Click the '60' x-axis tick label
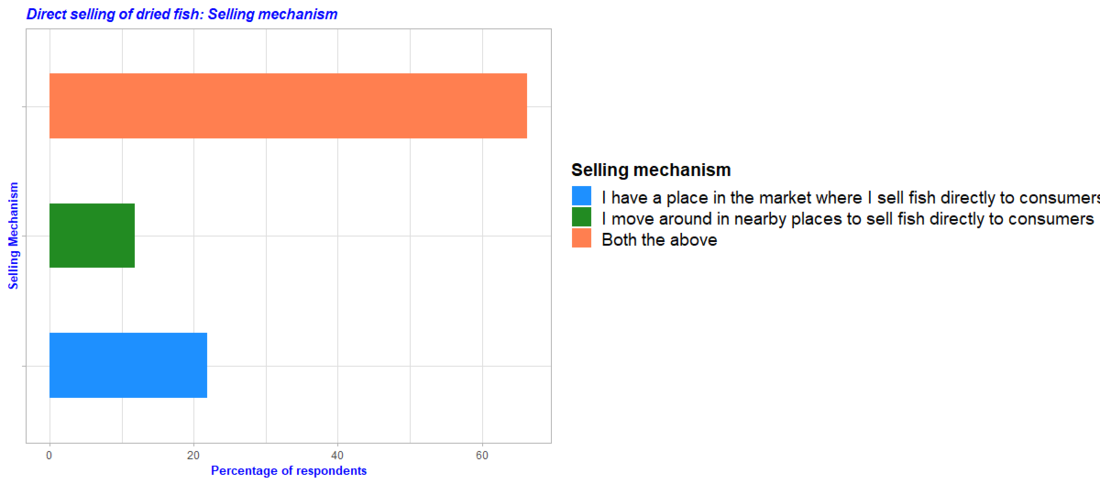Viewport: 1100px width, 484px height. [x=482, y=455]
